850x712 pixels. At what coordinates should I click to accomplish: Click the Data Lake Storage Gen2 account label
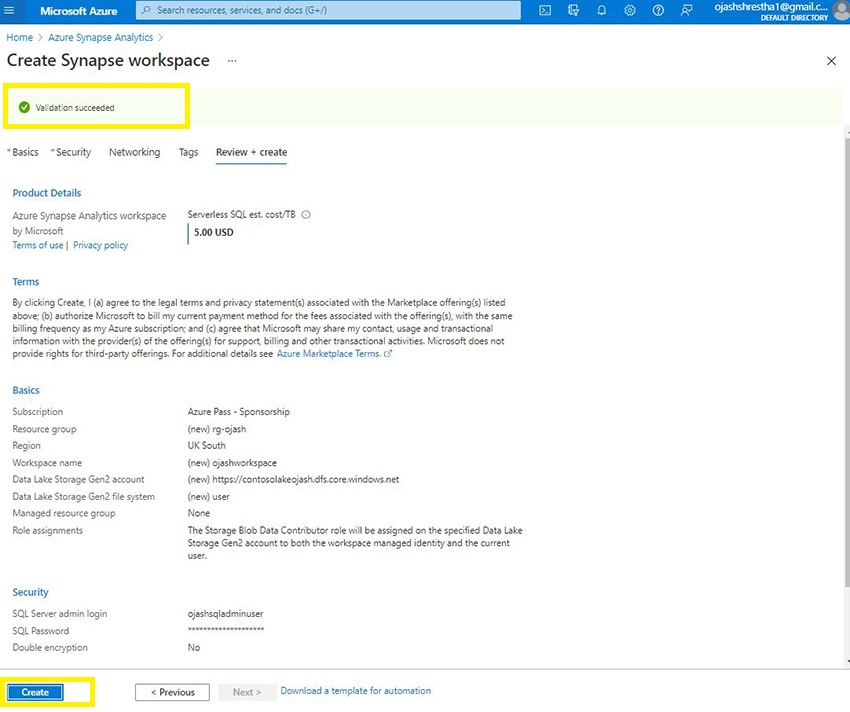(78, 480)
